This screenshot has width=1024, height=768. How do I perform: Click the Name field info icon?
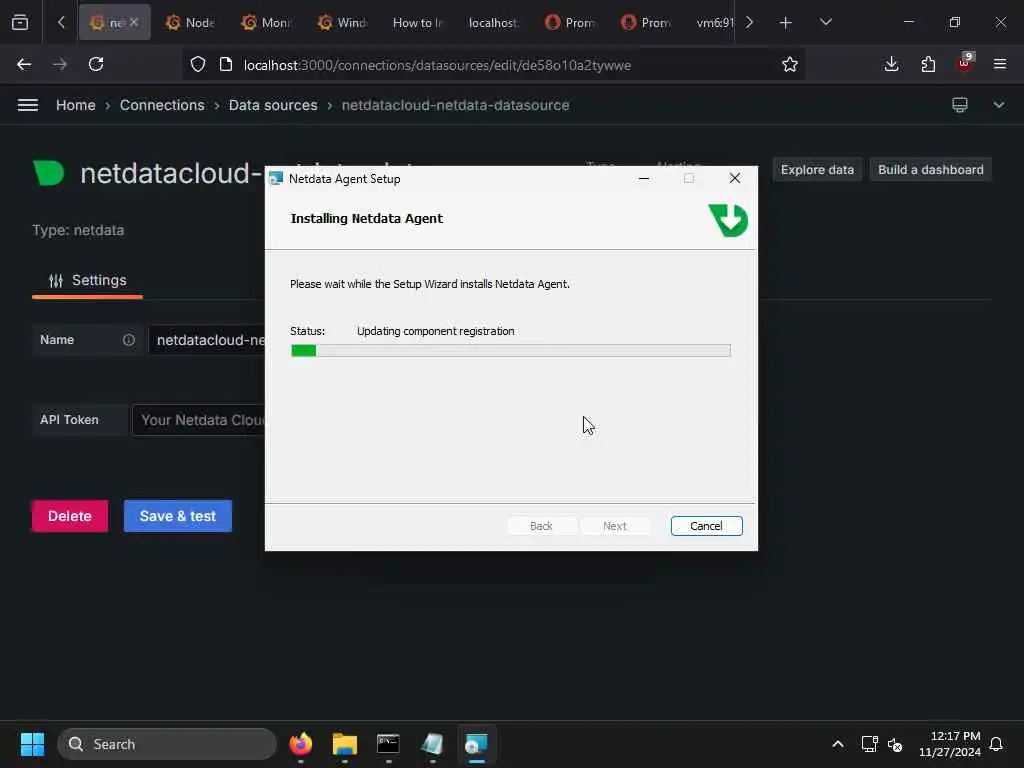pyautogui.click(x=129, y=340)
